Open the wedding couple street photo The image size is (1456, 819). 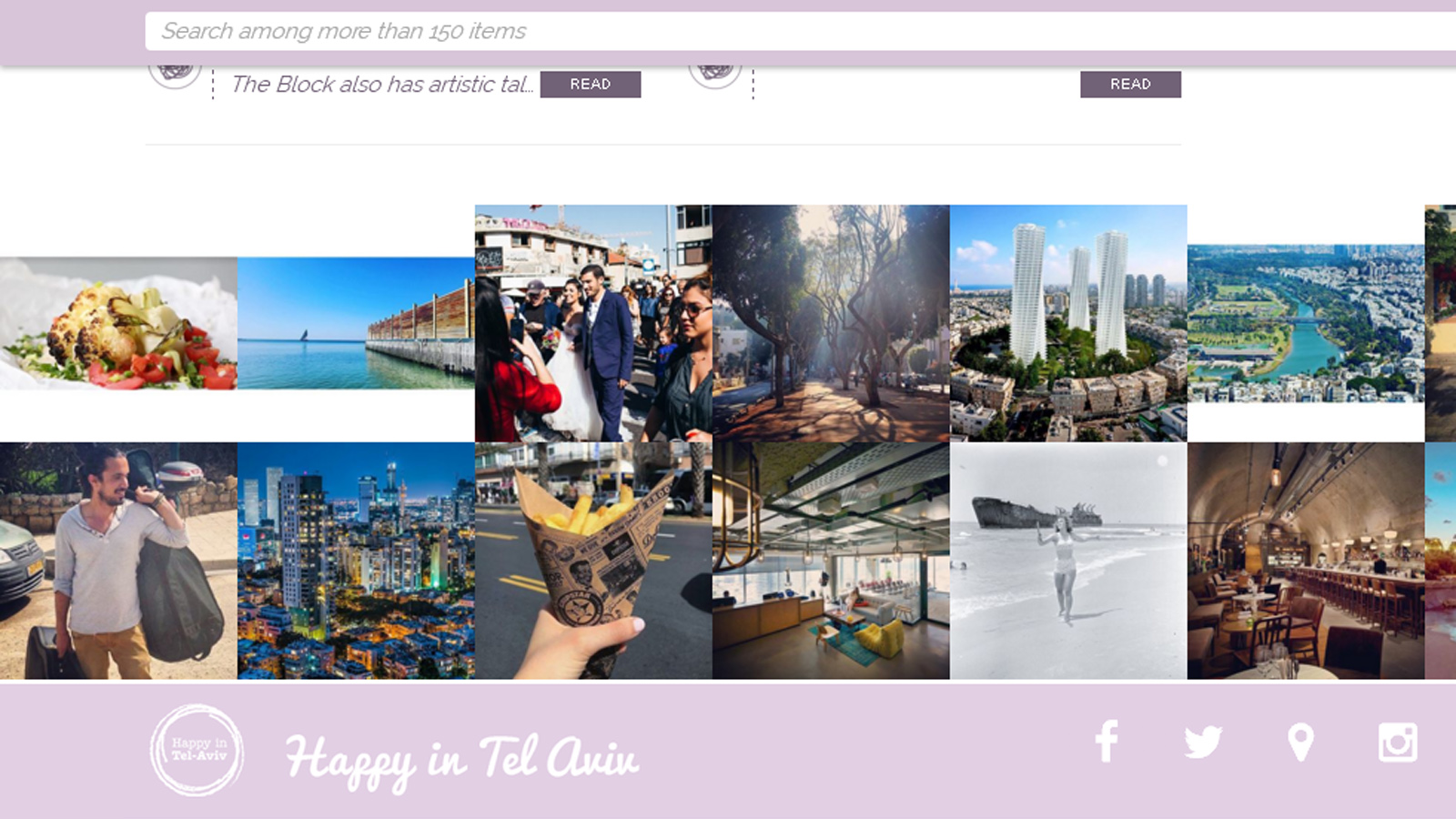click(x=593, y=323)
